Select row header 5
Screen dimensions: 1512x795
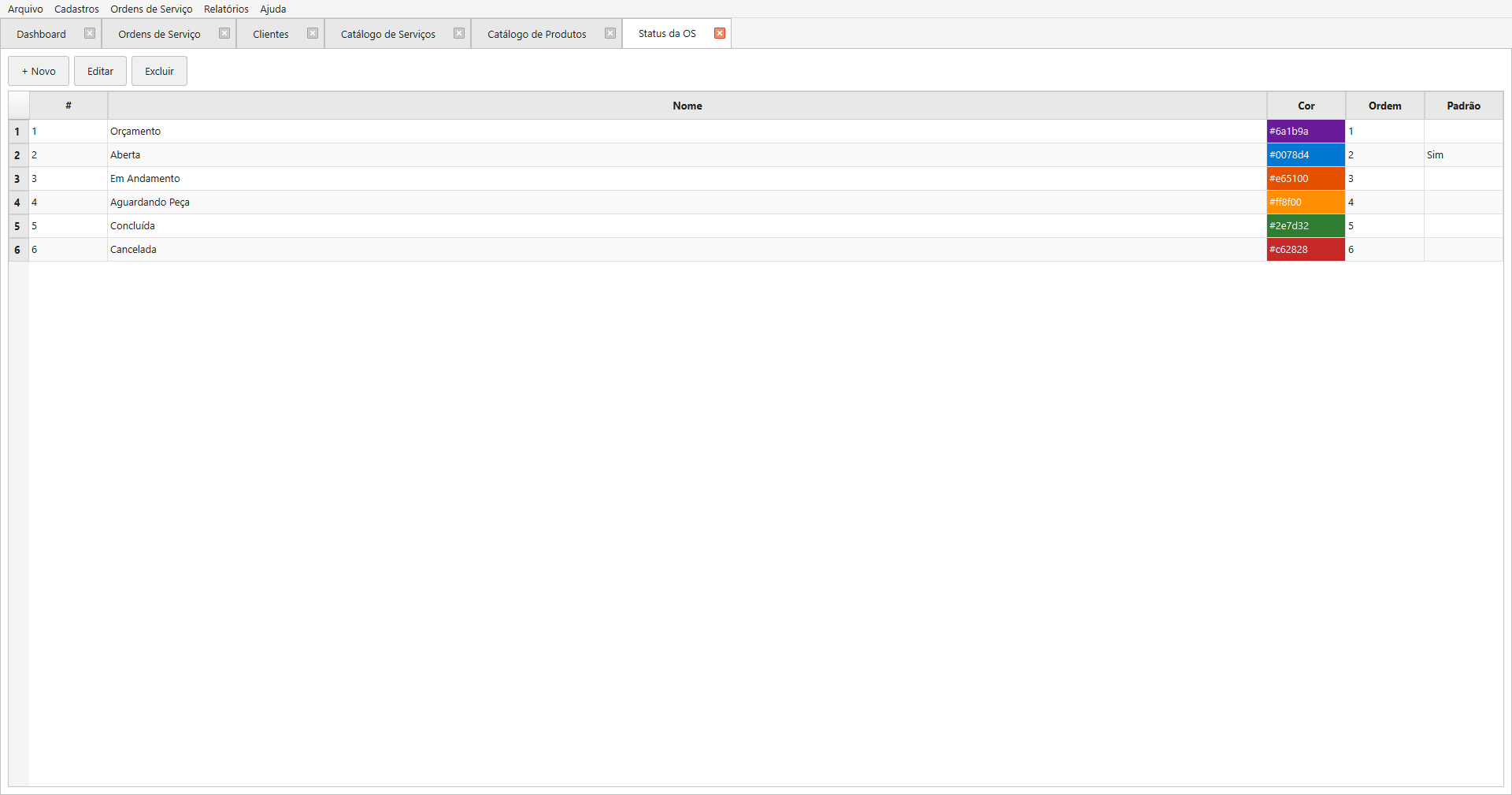[x=19, y=226]
